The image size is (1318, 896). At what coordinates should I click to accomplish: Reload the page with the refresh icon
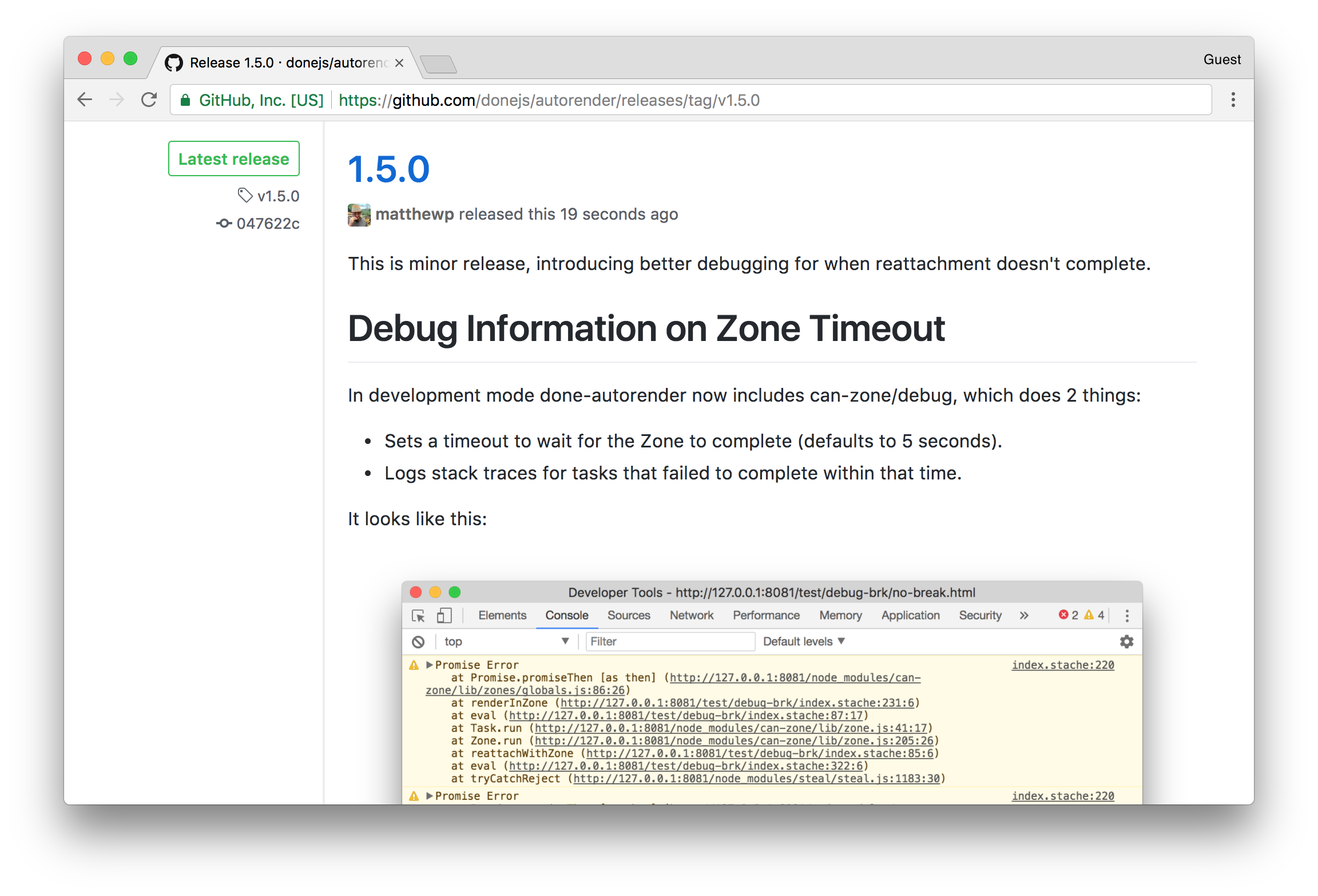[x=149, y=100]
